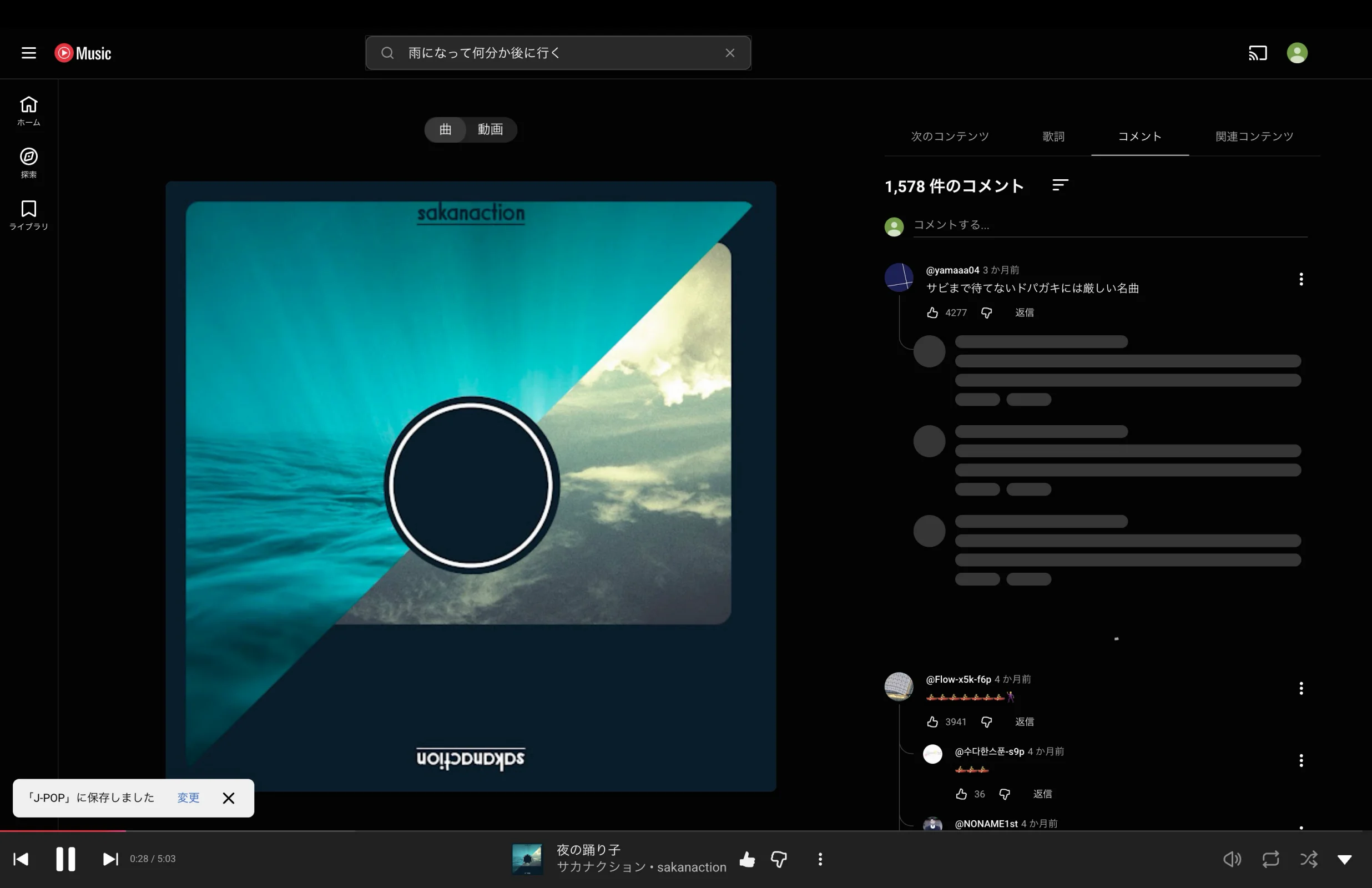Switch player to 動画 mode
The image size is (1372, 888).
click(x=491, y=129)
